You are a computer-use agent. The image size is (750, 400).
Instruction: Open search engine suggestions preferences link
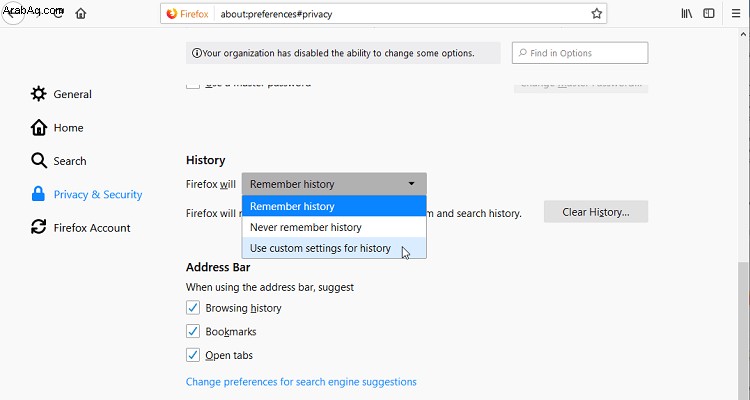click(301, 382)
